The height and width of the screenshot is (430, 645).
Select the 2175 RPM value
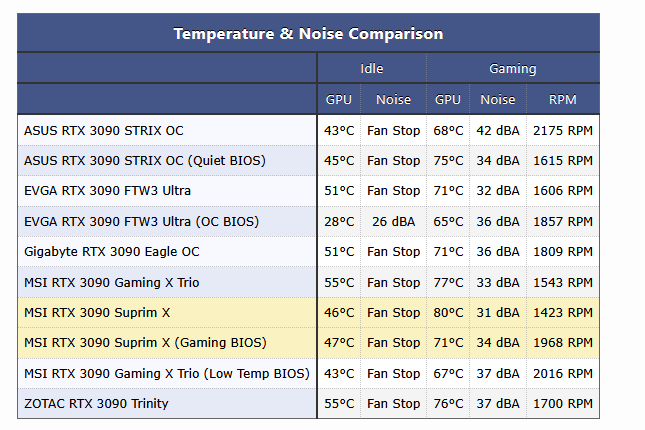(x=563, y=130)
